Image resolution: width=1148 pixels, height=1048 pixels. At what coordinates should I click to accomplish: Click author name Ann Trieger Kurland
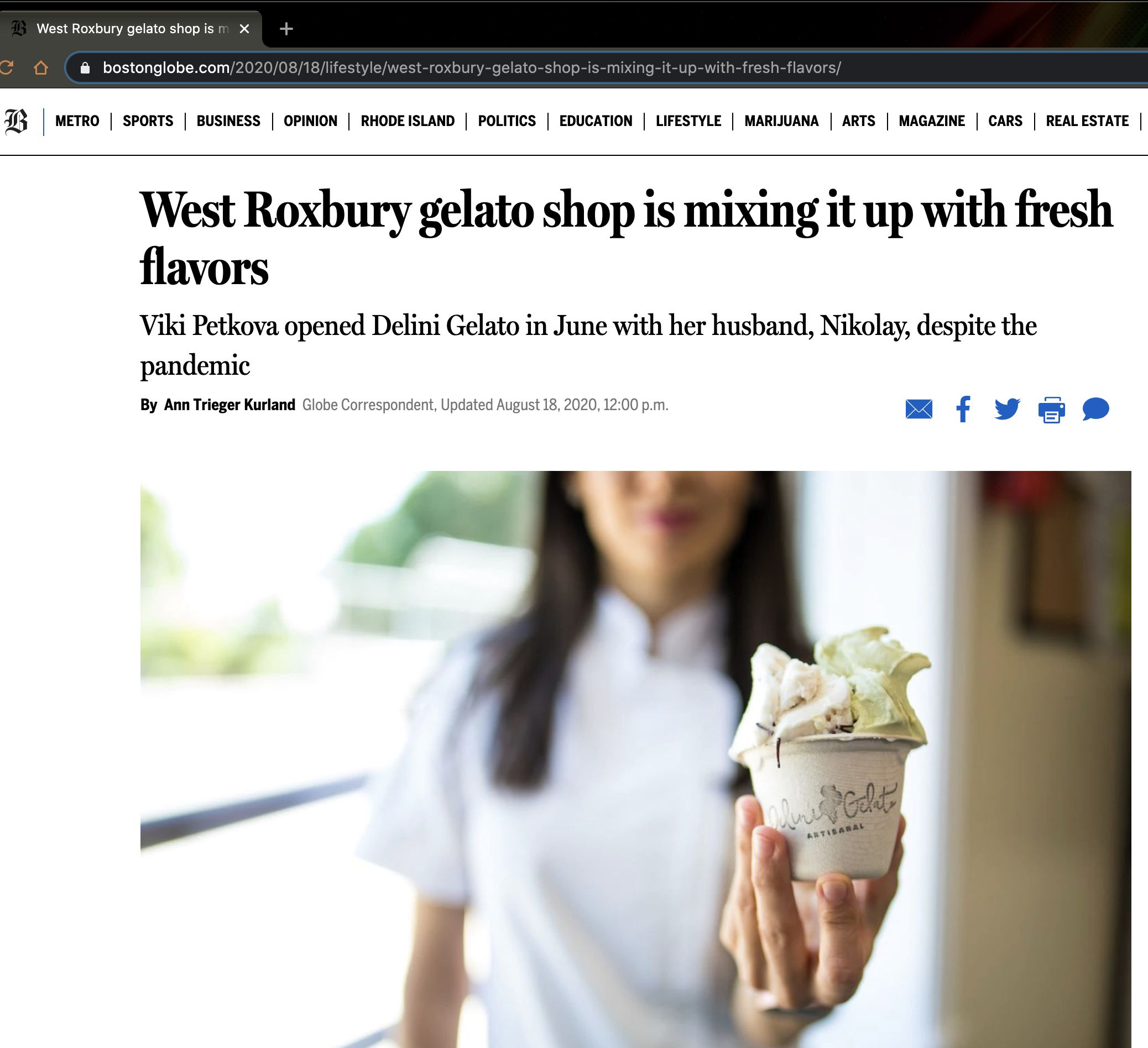click(x=229, y=405)
